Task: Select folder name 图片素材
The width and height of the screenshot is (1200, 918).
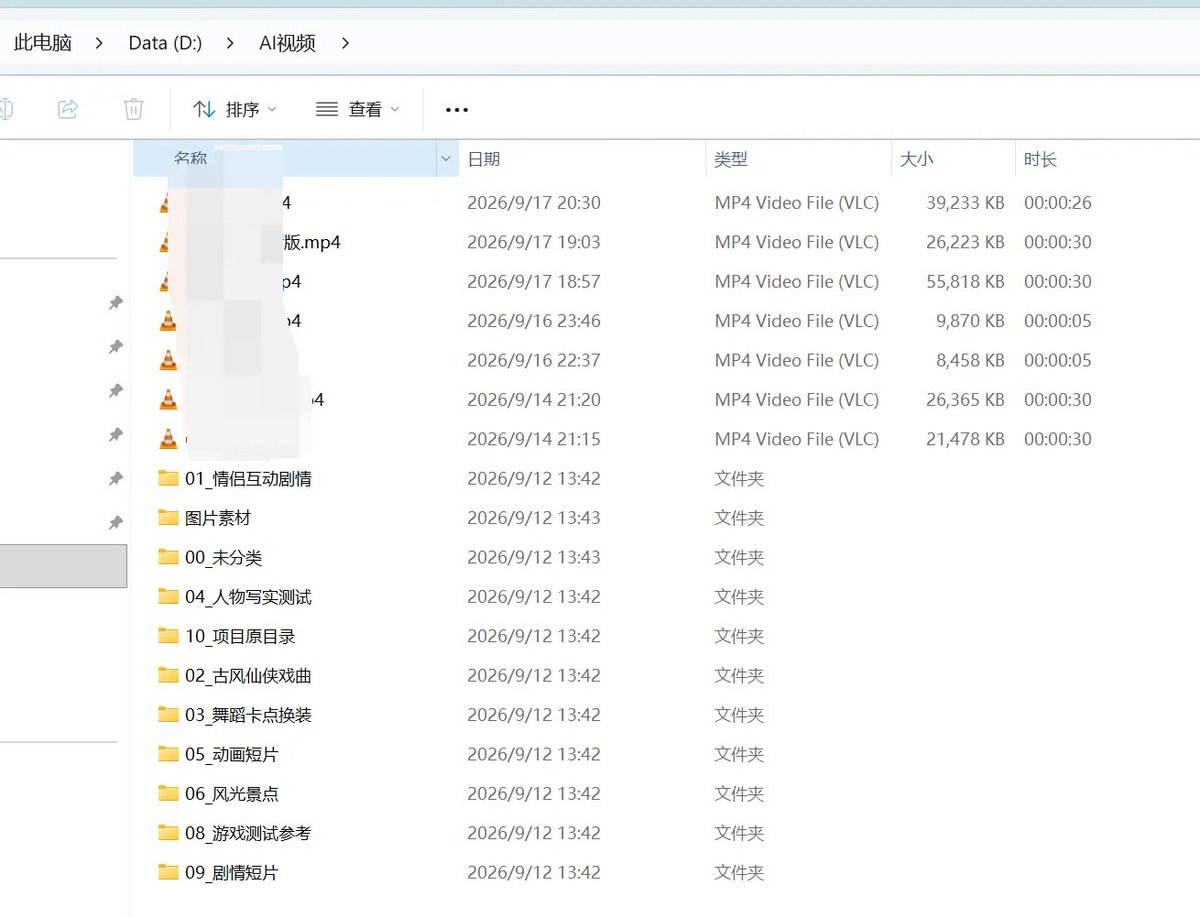Action: [x=218, y=518]
